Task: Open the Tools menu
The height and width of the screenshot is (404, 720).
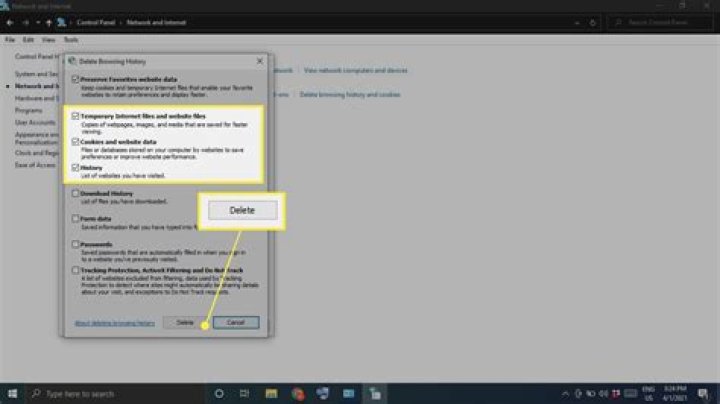Action: tap(70, 40)
